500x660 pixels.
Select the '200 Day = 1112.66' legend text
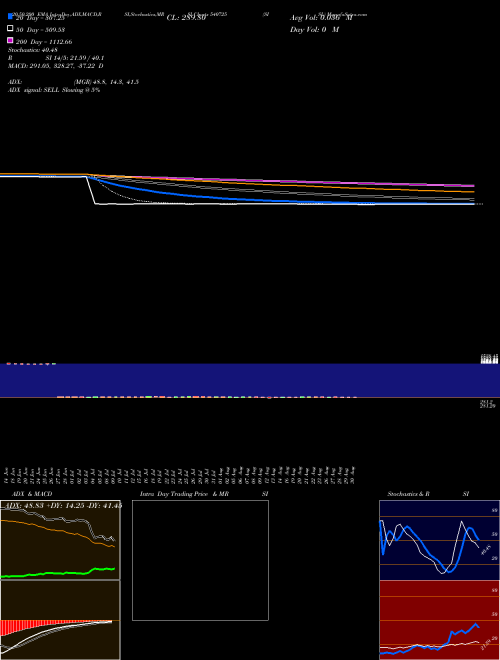[x=44, y=42]
